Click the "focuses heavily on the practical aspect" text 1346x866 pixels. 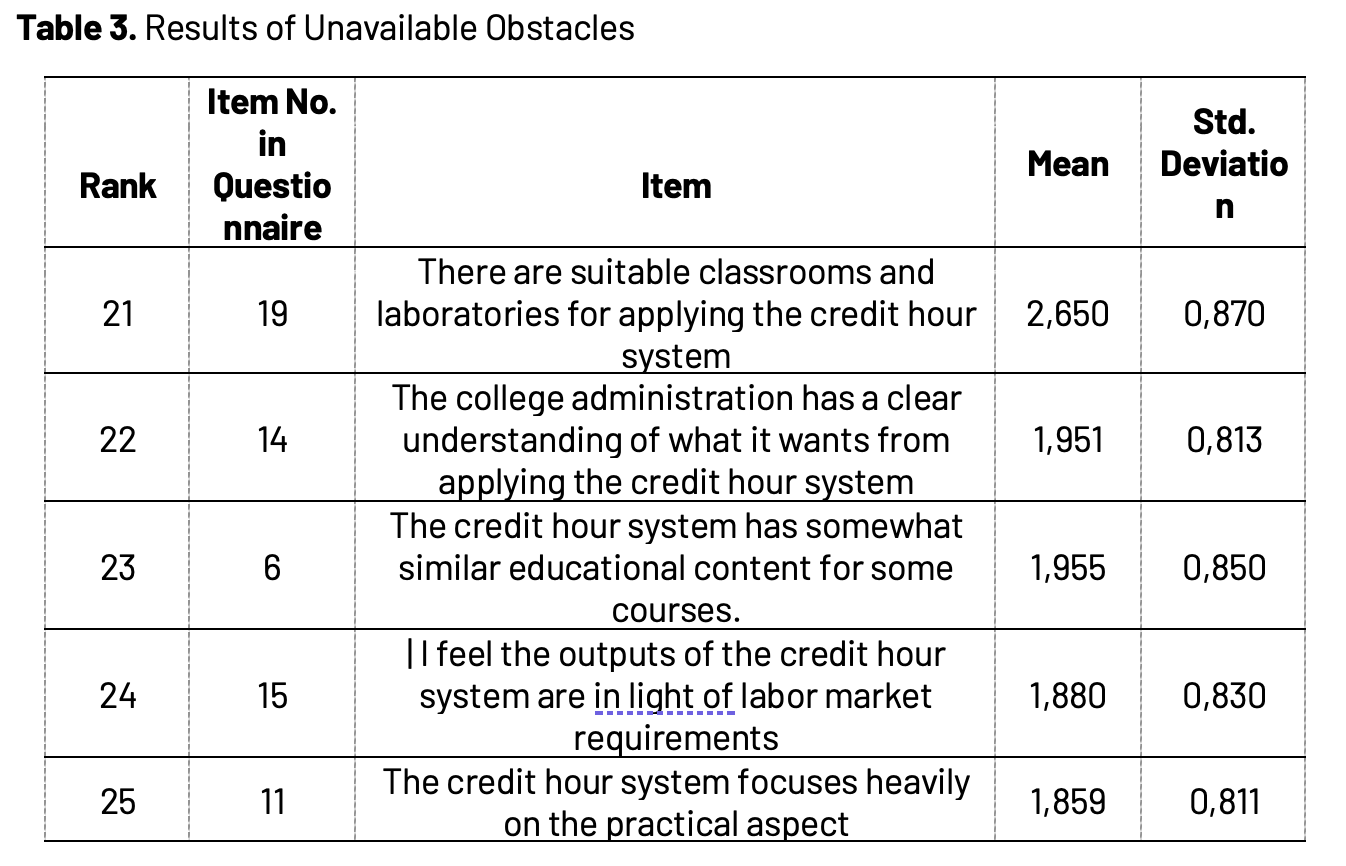(x=675, y=801)
